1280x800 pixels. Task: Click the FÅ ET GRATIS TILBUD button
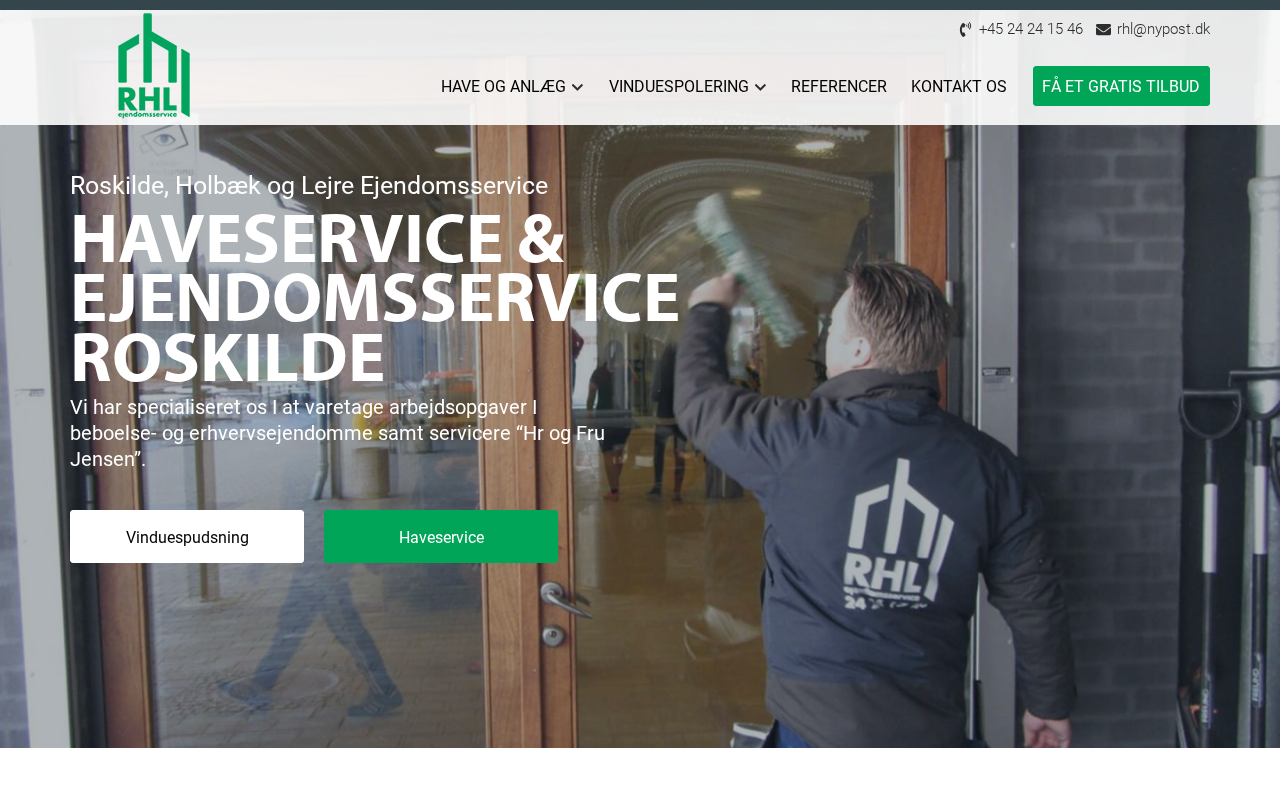point(1121,86)
